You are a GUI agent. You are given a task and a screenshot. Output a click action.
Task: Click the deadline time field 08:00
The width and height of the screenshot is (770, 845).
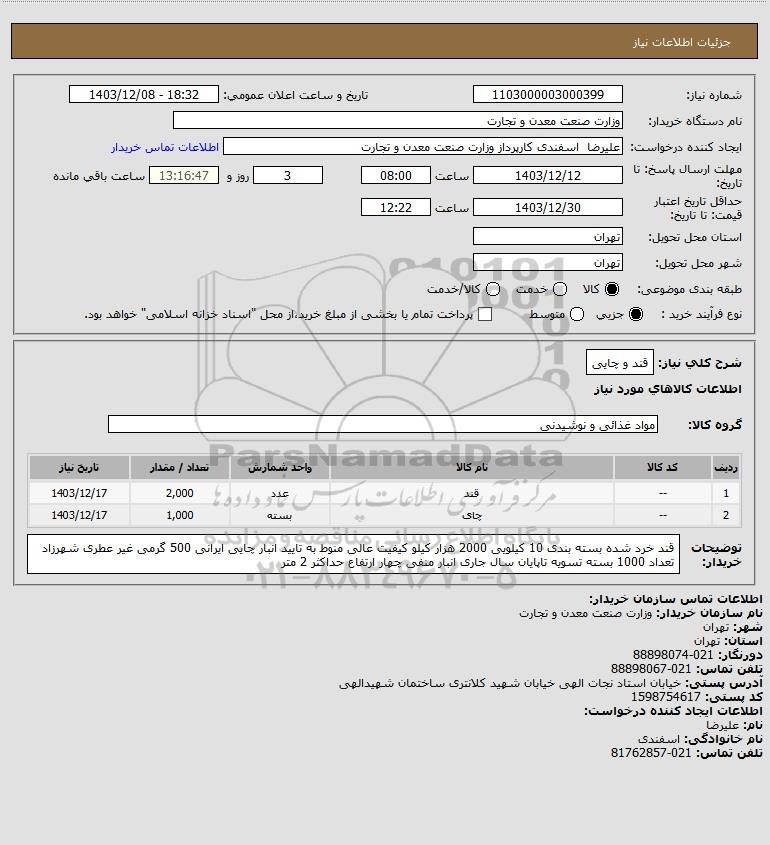coord(396,175)
